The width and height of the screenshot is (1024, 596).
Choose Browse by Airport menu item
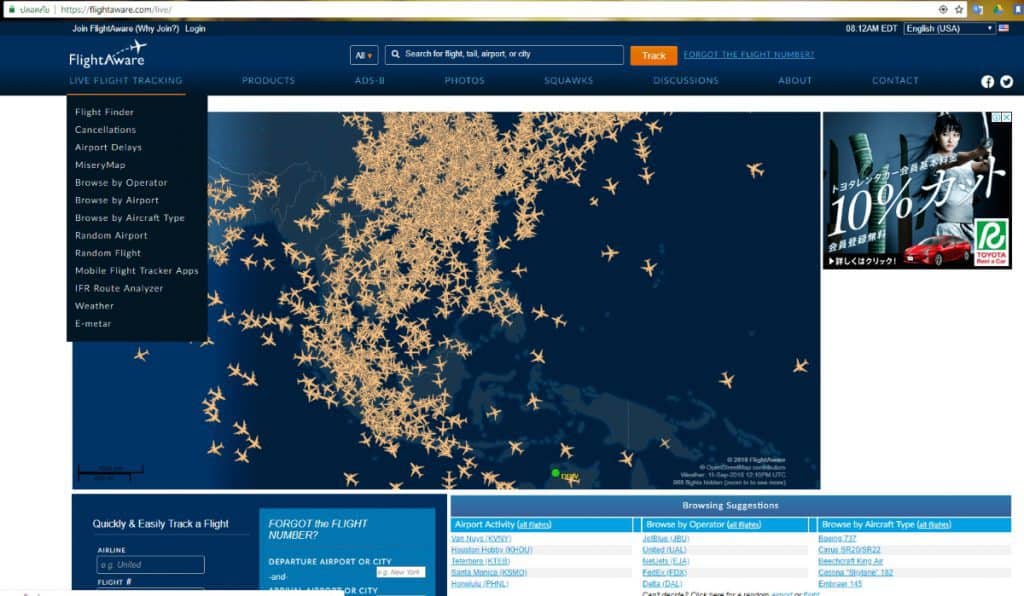117,200
